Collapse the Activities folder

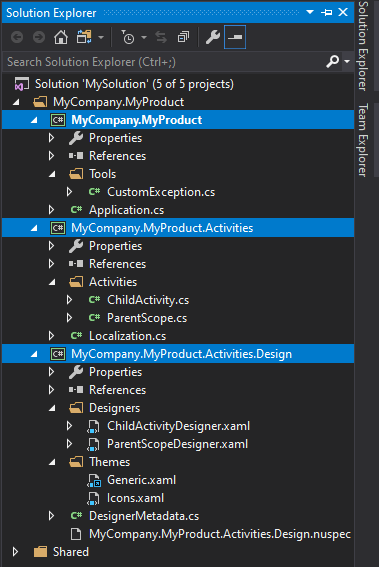click(52, 282)
